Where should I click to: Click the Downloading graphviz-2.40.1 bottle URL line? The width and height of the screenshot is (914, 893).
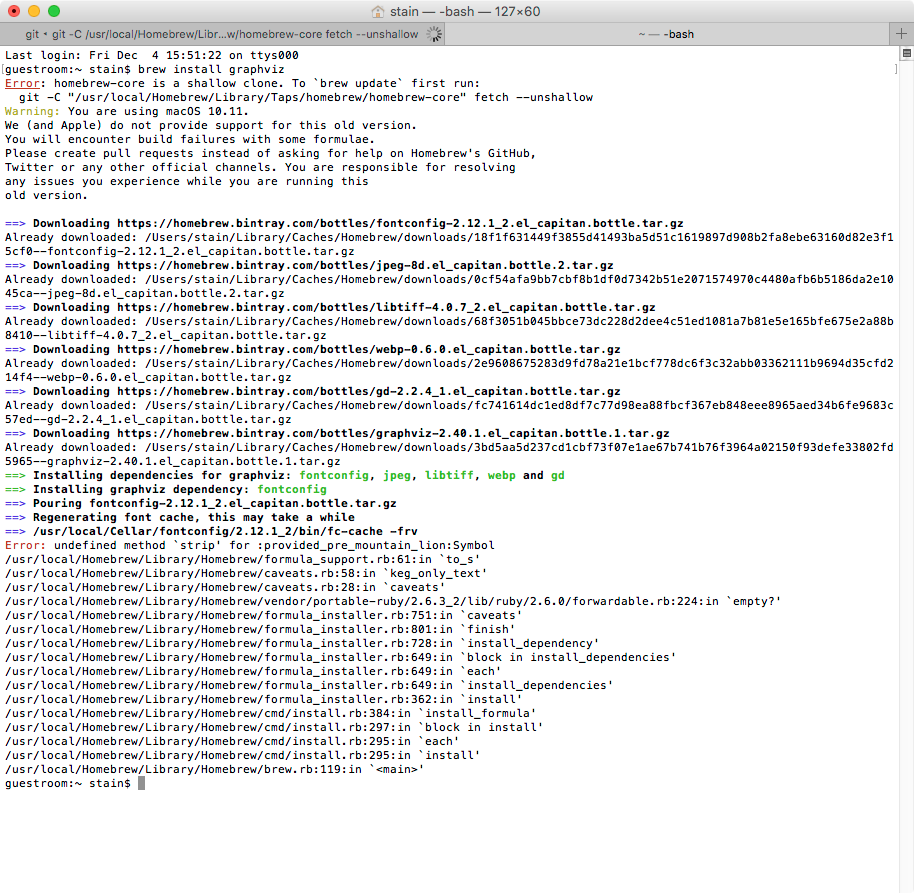pos(337,433)
